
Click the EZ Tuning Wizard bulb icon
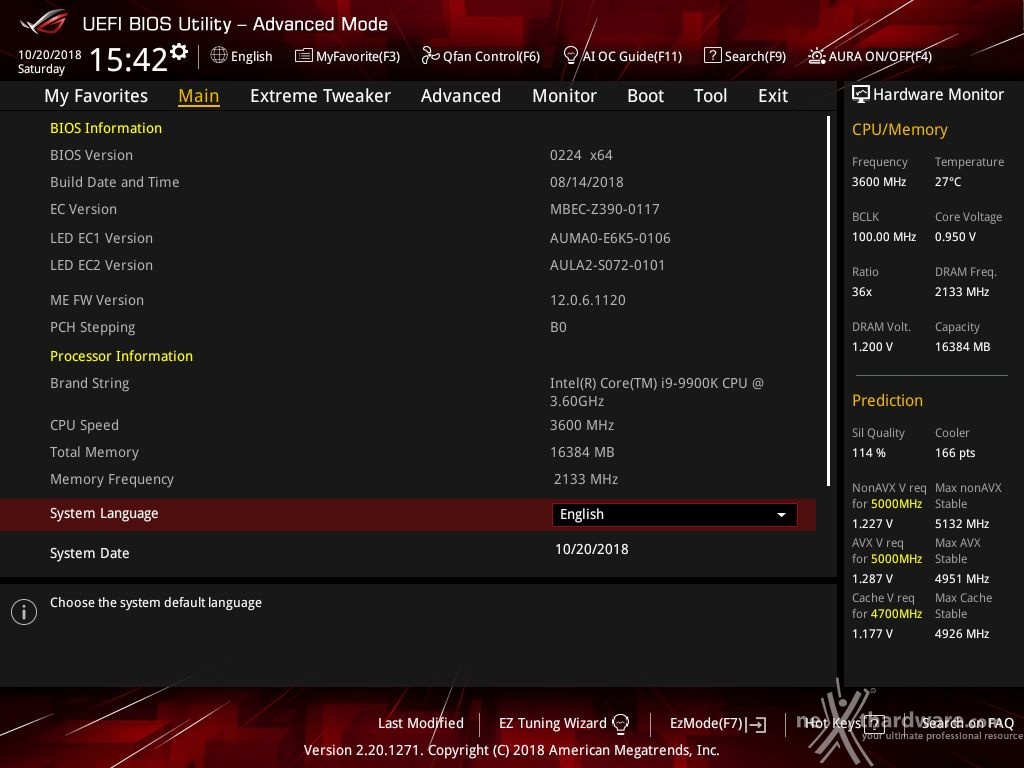[x=620, y=724]
